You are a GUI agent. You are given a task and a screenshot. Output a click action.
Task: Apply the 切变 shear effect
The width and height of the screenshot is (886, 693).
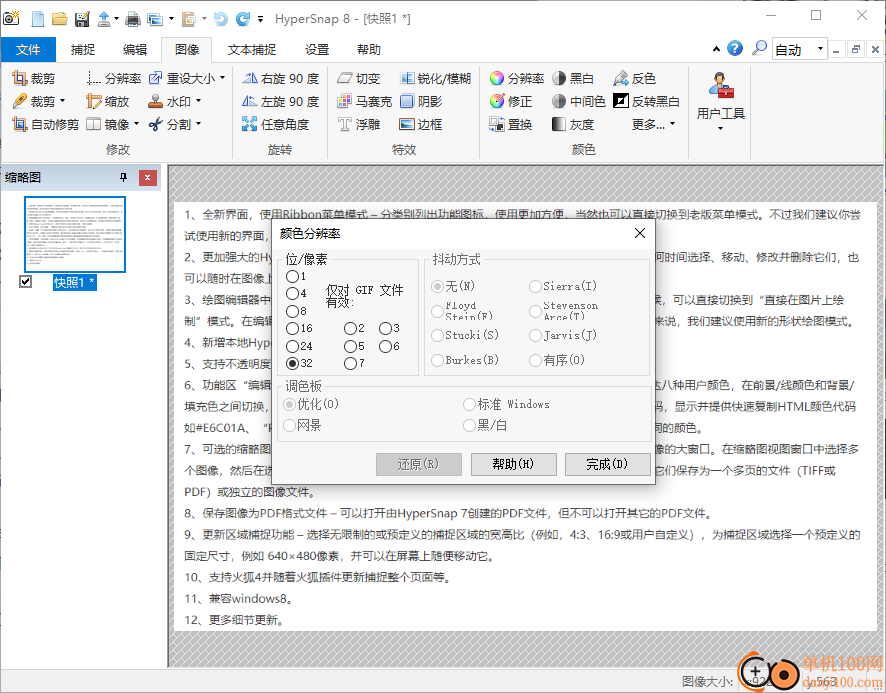(x=359, y=78)
